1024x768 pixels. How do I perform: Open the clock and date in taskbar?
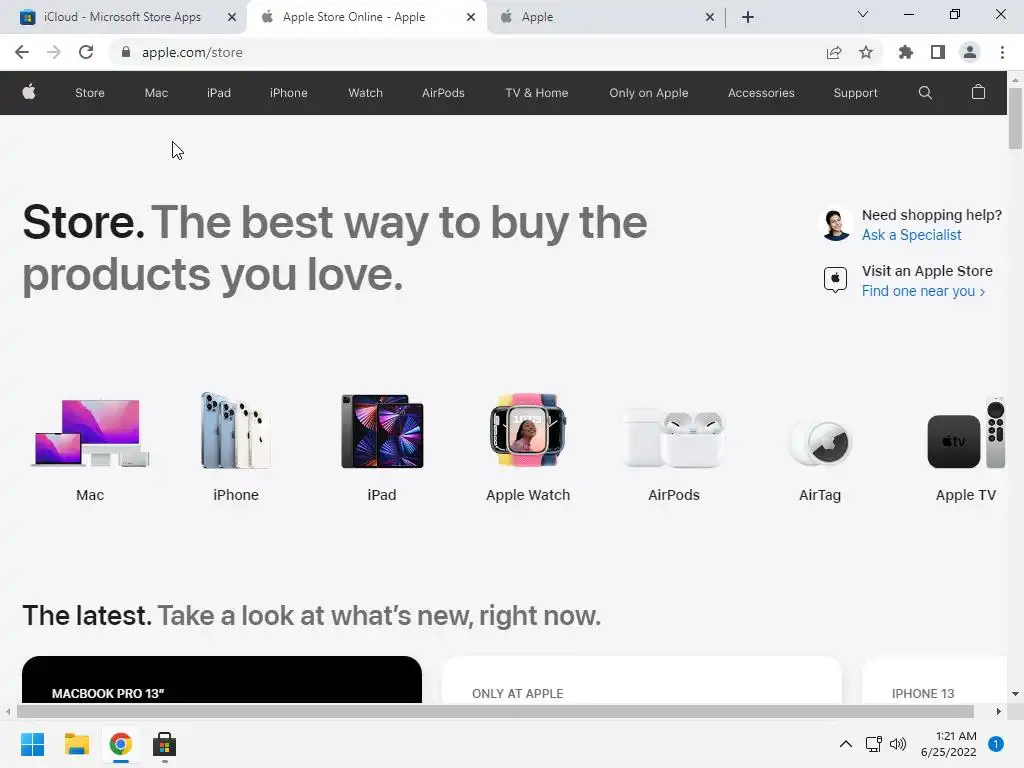948,744
